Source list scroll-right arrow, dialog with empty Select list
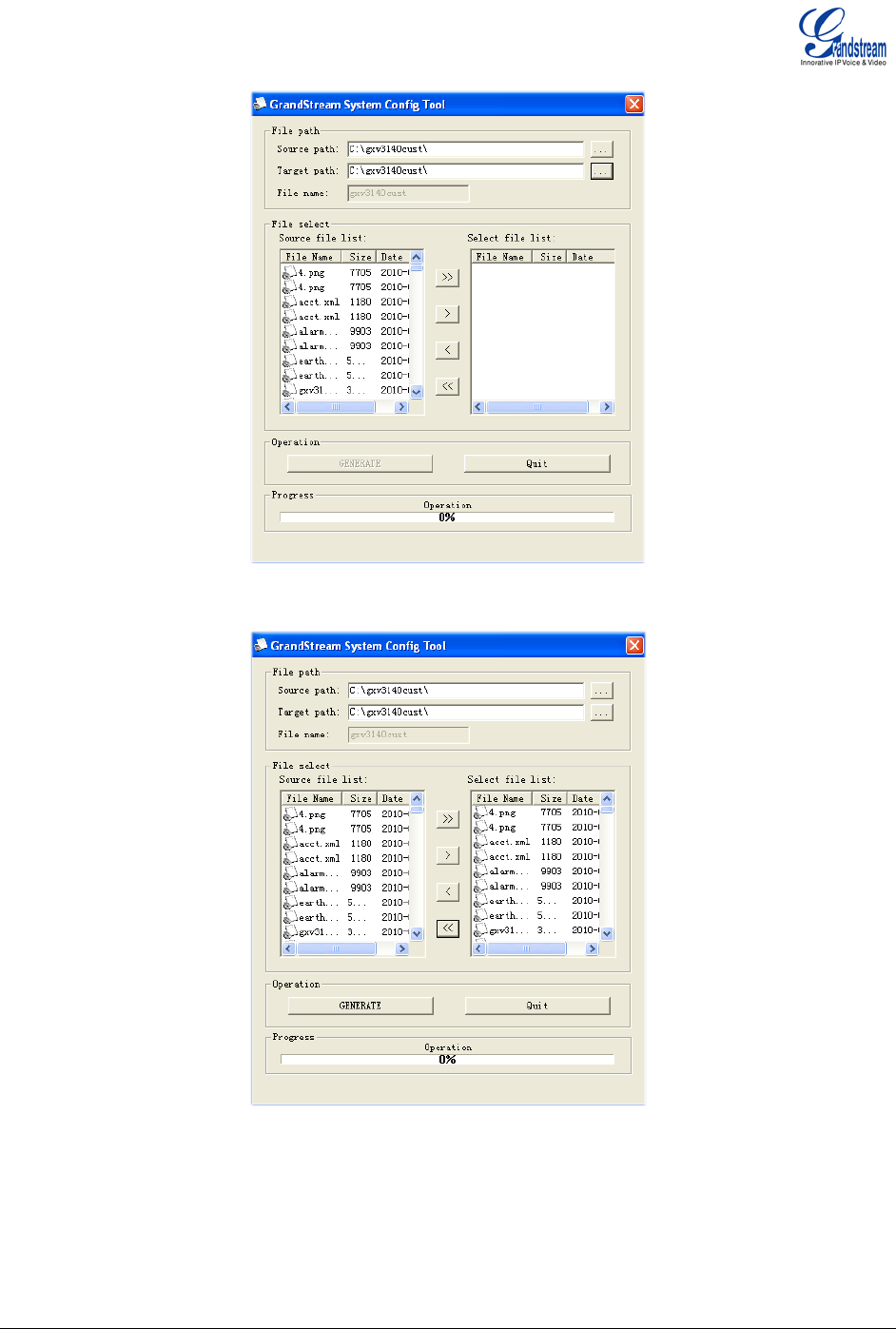The width and height of the screenshot is (896, 1329). (401, 407)
